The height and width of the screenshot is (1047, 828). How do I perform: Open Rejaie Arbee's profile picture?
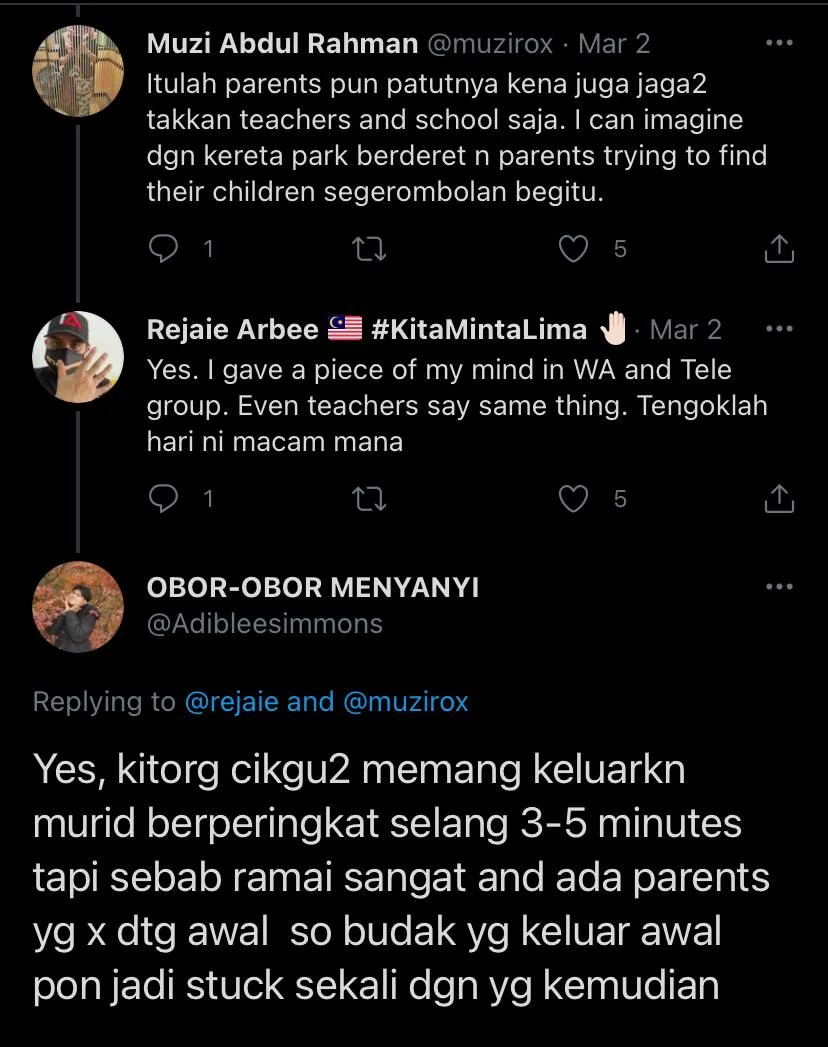pos(78,356)
